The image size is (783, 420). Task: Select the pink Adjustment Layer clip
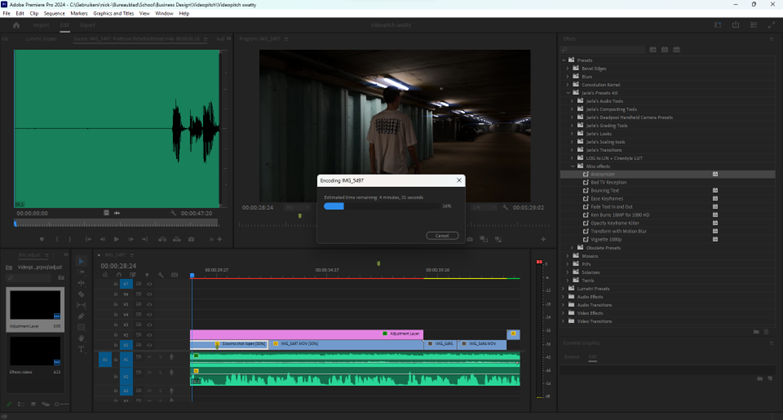[306, 334]
